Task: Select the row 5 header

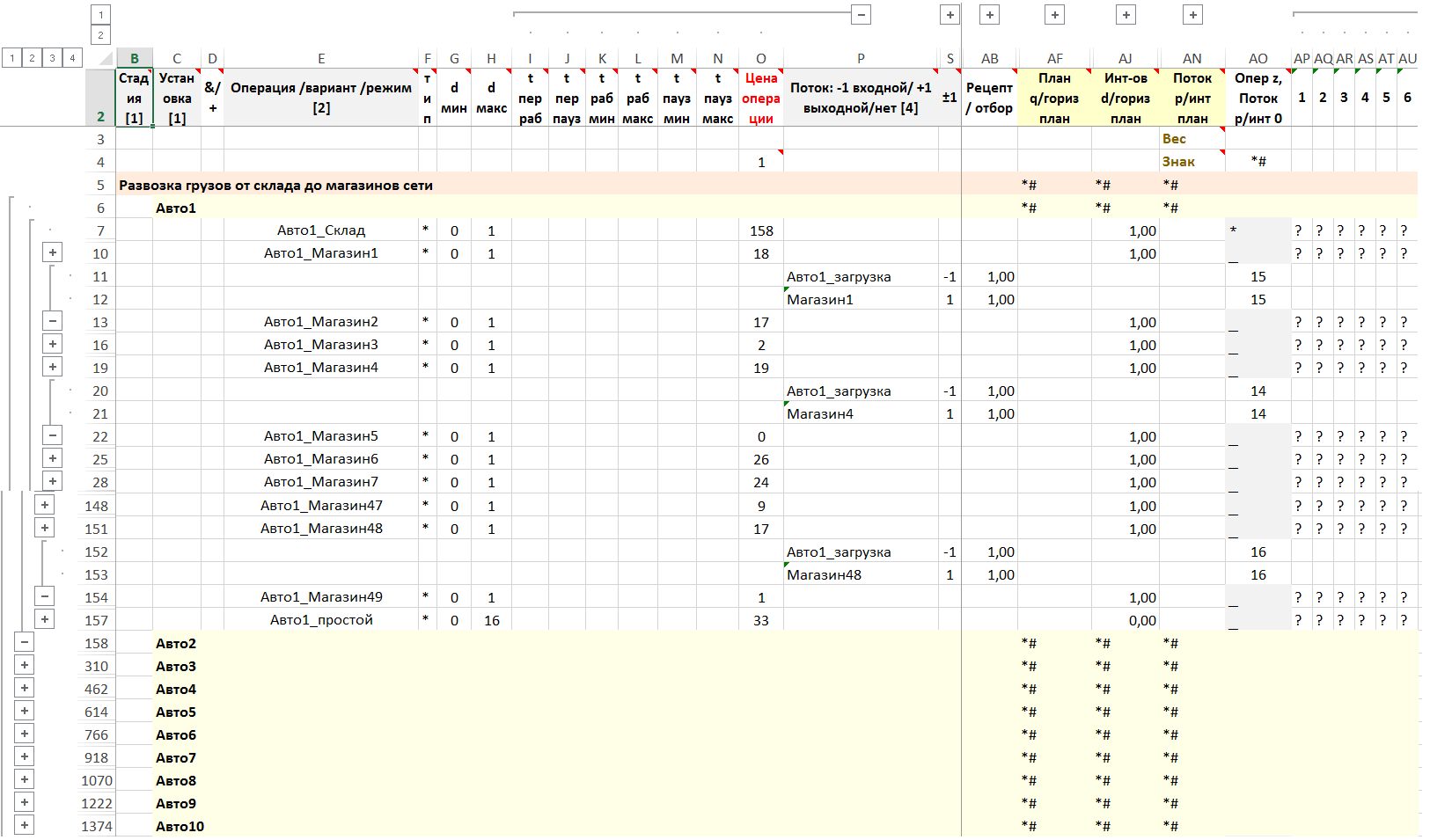Action: [x=100, y=185]
